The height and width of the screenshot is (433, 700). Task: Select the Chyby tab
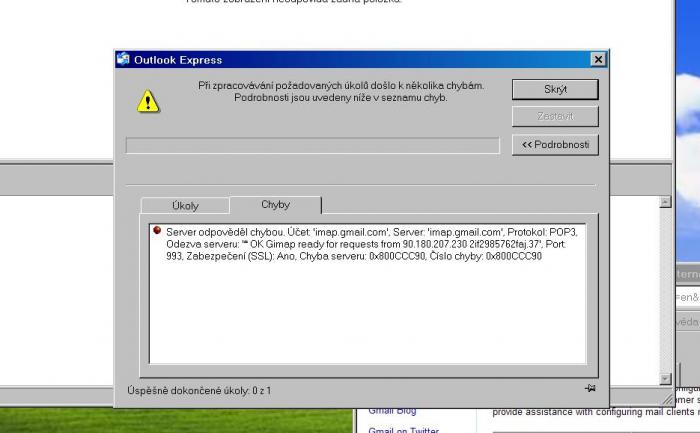(275, 204)
